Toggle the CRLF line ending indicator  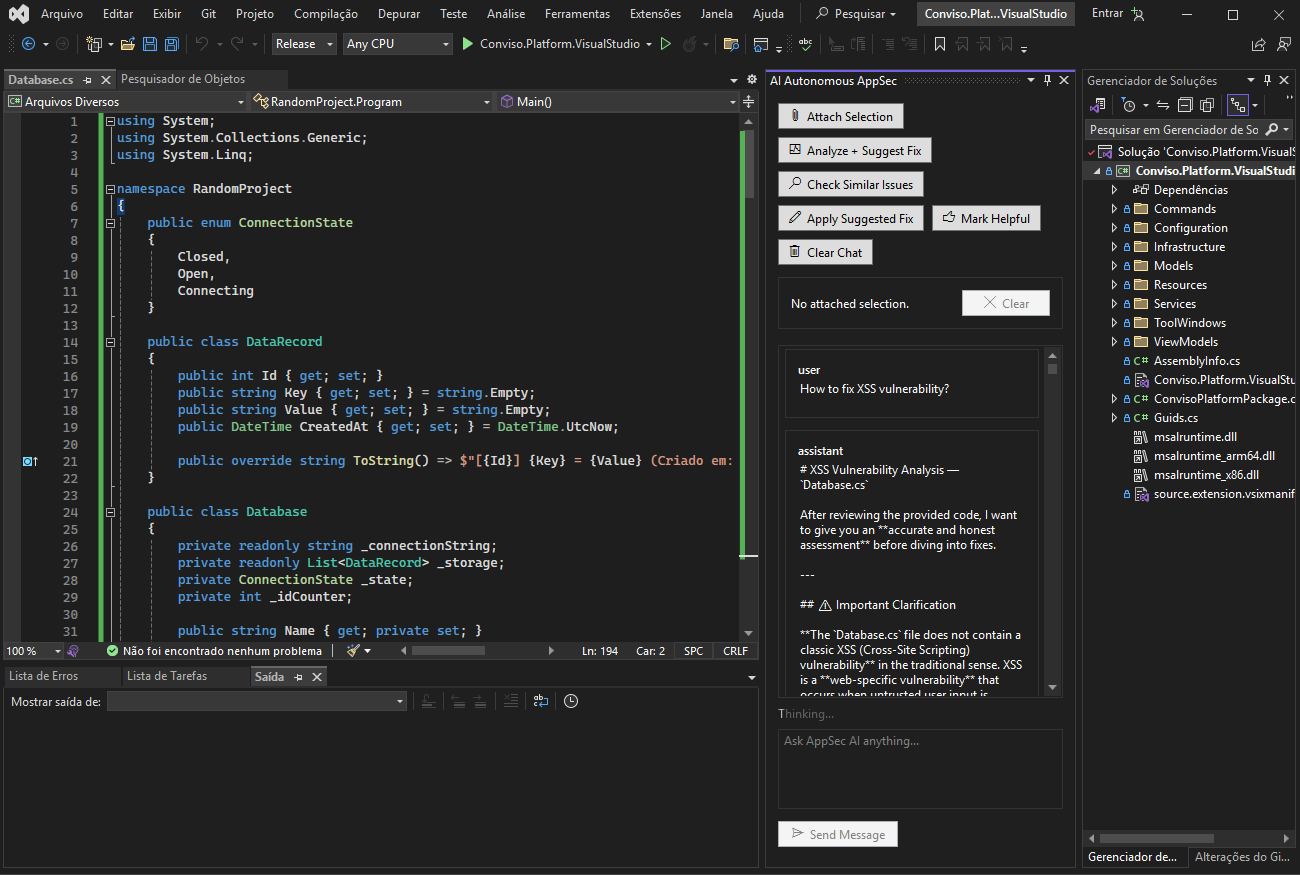tap(735, 651)
